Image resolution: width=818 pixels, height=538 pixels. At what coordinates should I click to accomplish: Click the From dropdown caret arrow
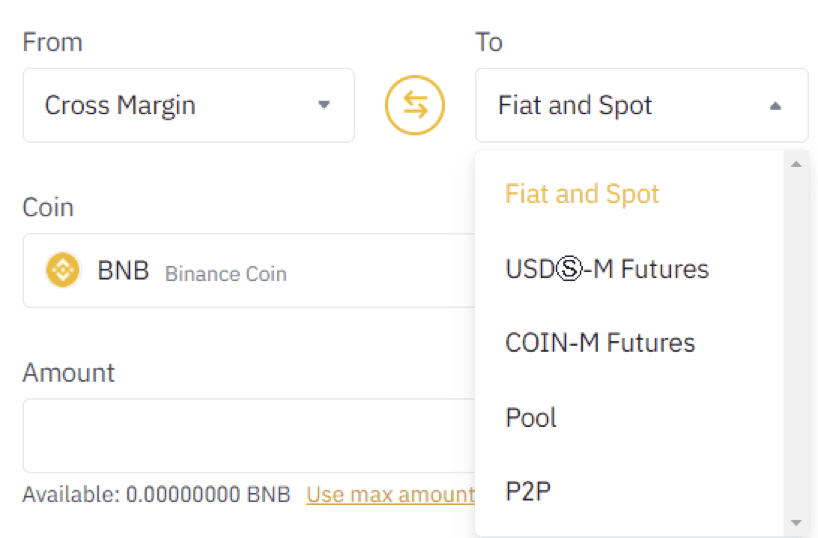tap(324, 105)
